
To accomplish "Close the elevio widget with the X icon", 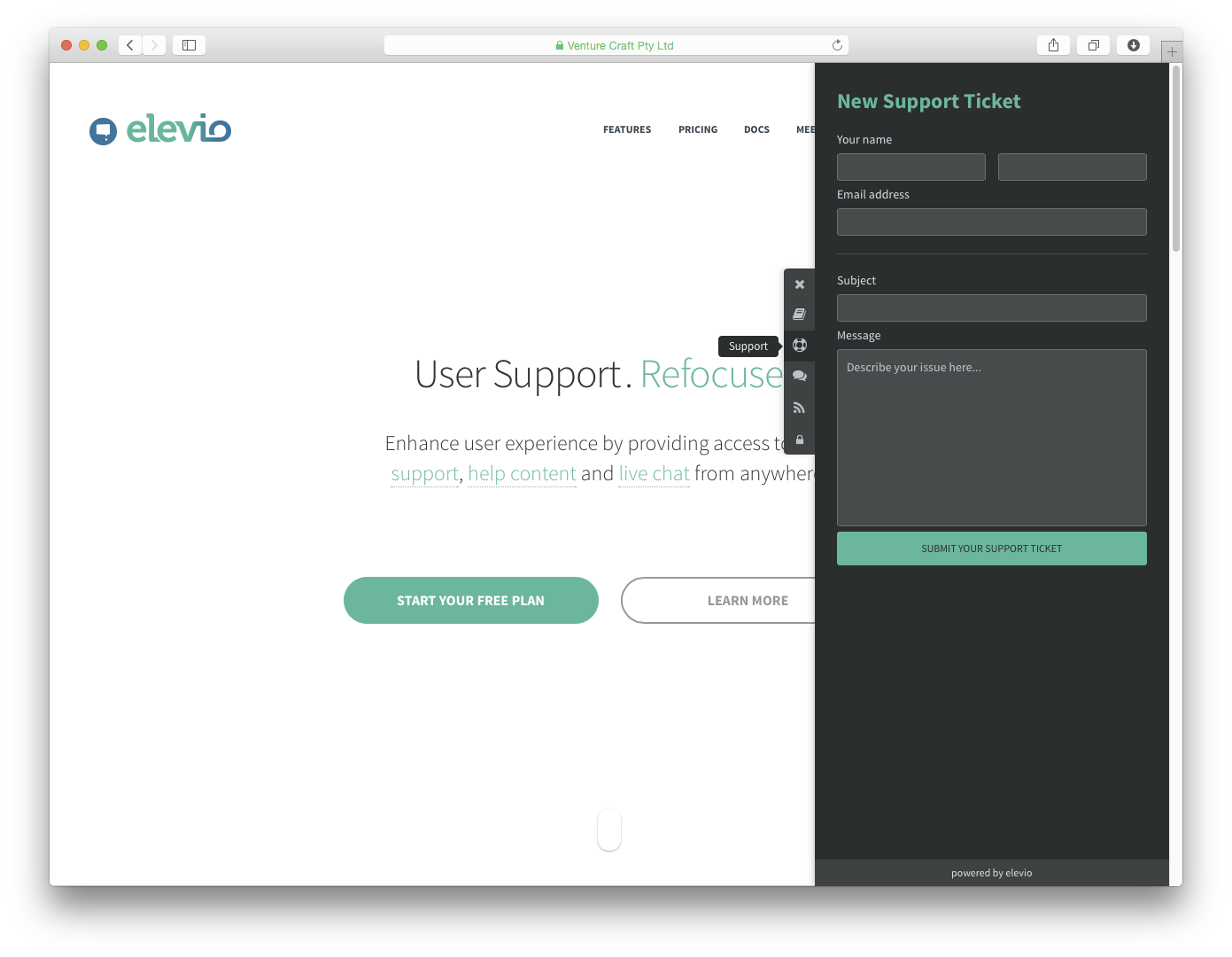I will 800,284.
